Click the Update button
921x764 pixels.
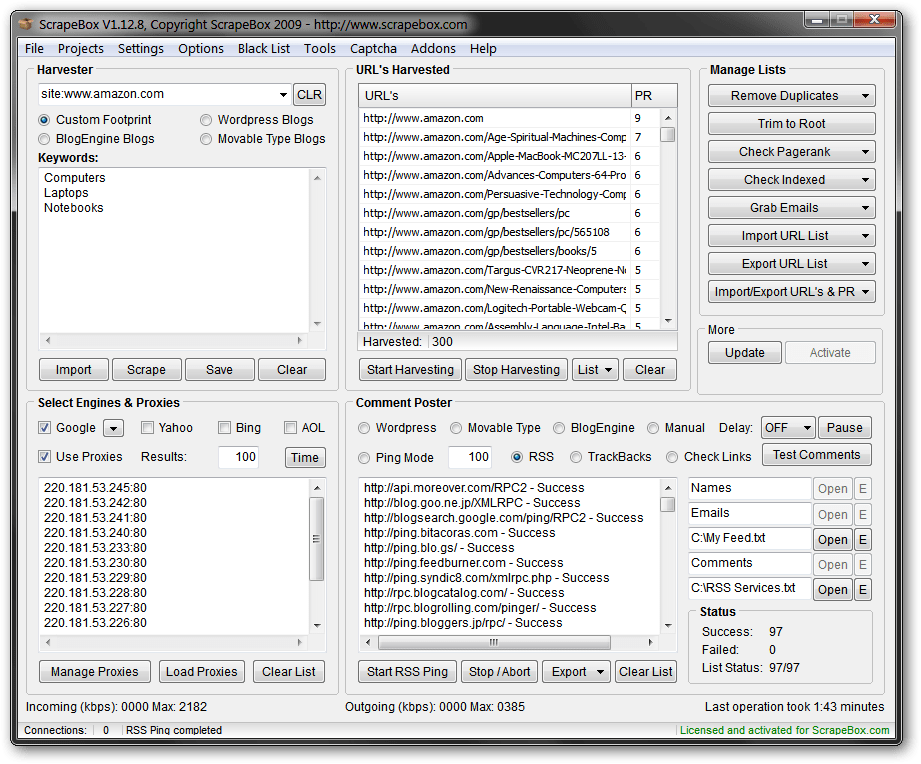pos(745,353)
